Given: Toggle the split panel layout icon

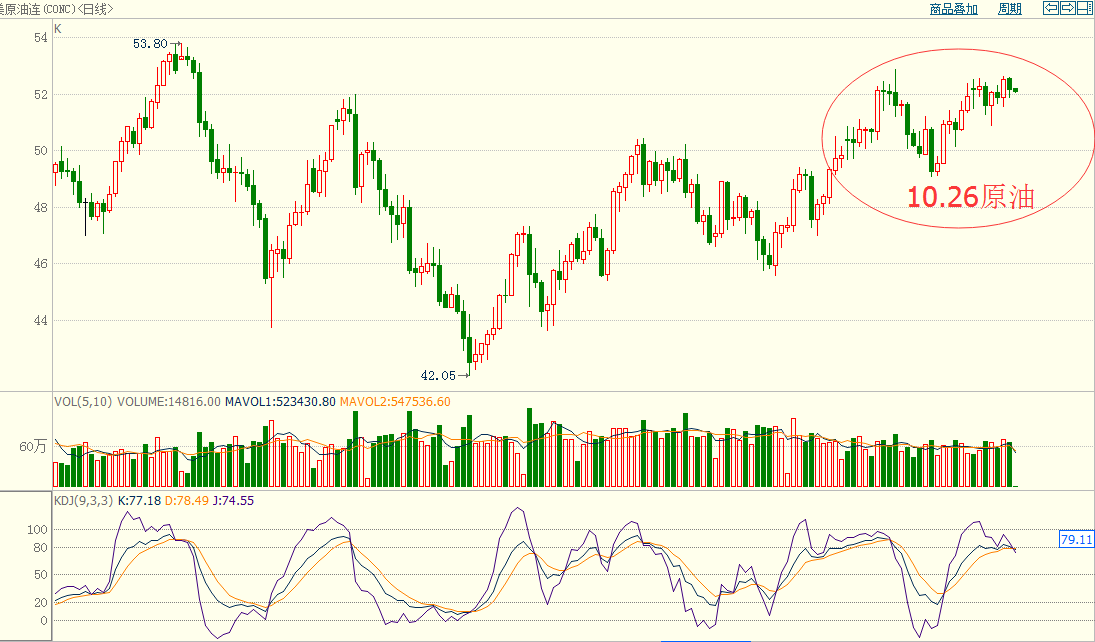Looking at the screenshot, I should (1085, 8).
